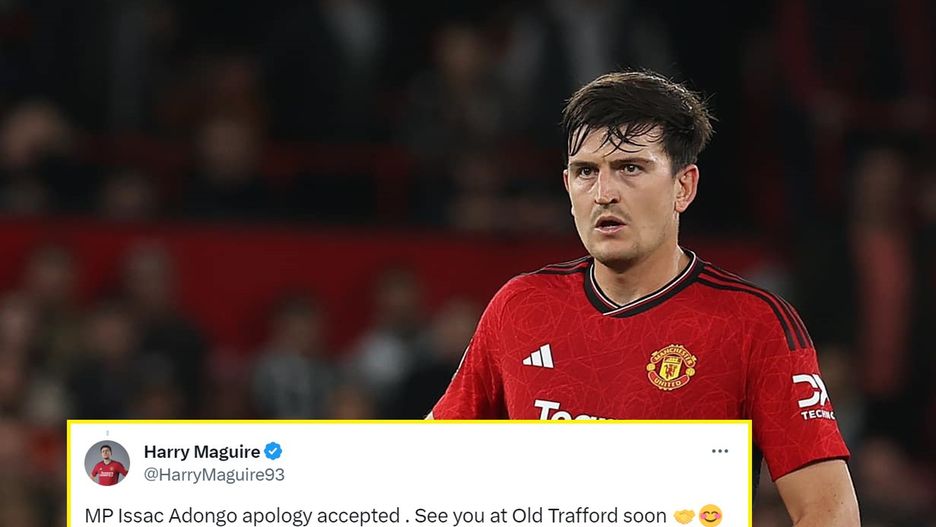This screenshot has width=936, height=527.
Task: Click the white adidas logo on jersey
Action: (x=538, y=356)
